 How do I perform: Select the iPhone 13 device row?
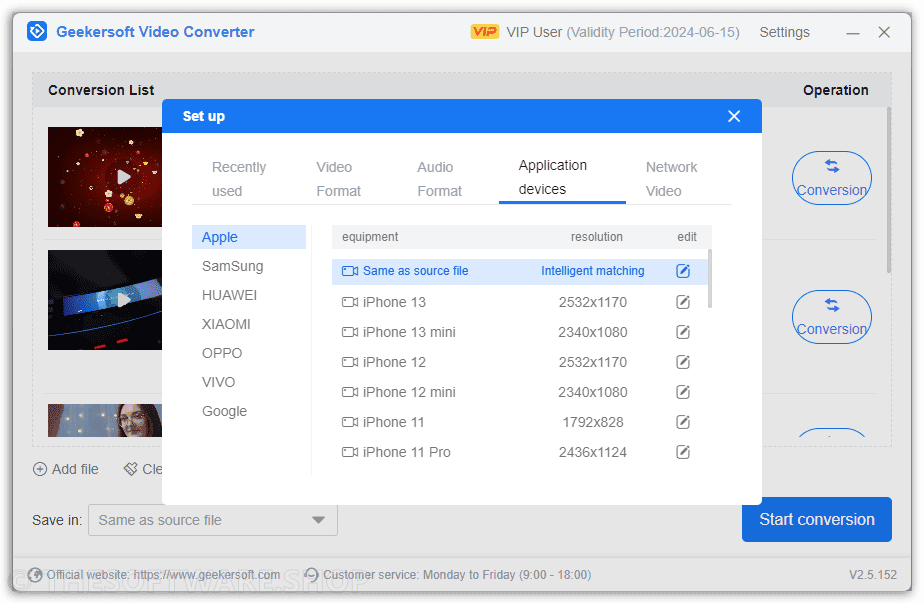pos(519,302)
